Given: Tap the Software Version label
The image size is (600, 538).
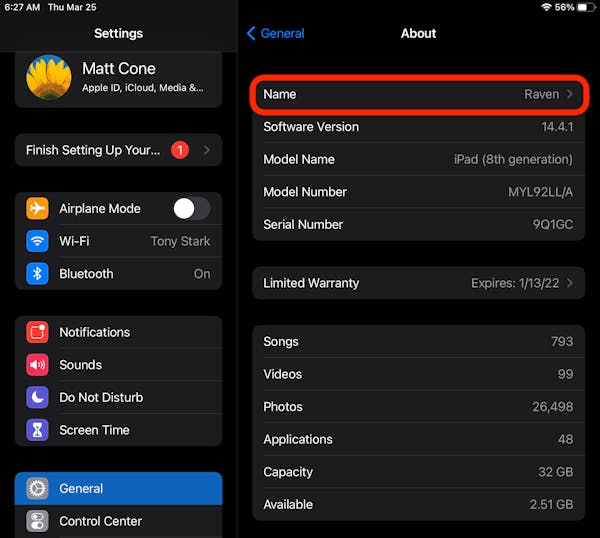Looking at the screenshot, I should tap(311, 127).
